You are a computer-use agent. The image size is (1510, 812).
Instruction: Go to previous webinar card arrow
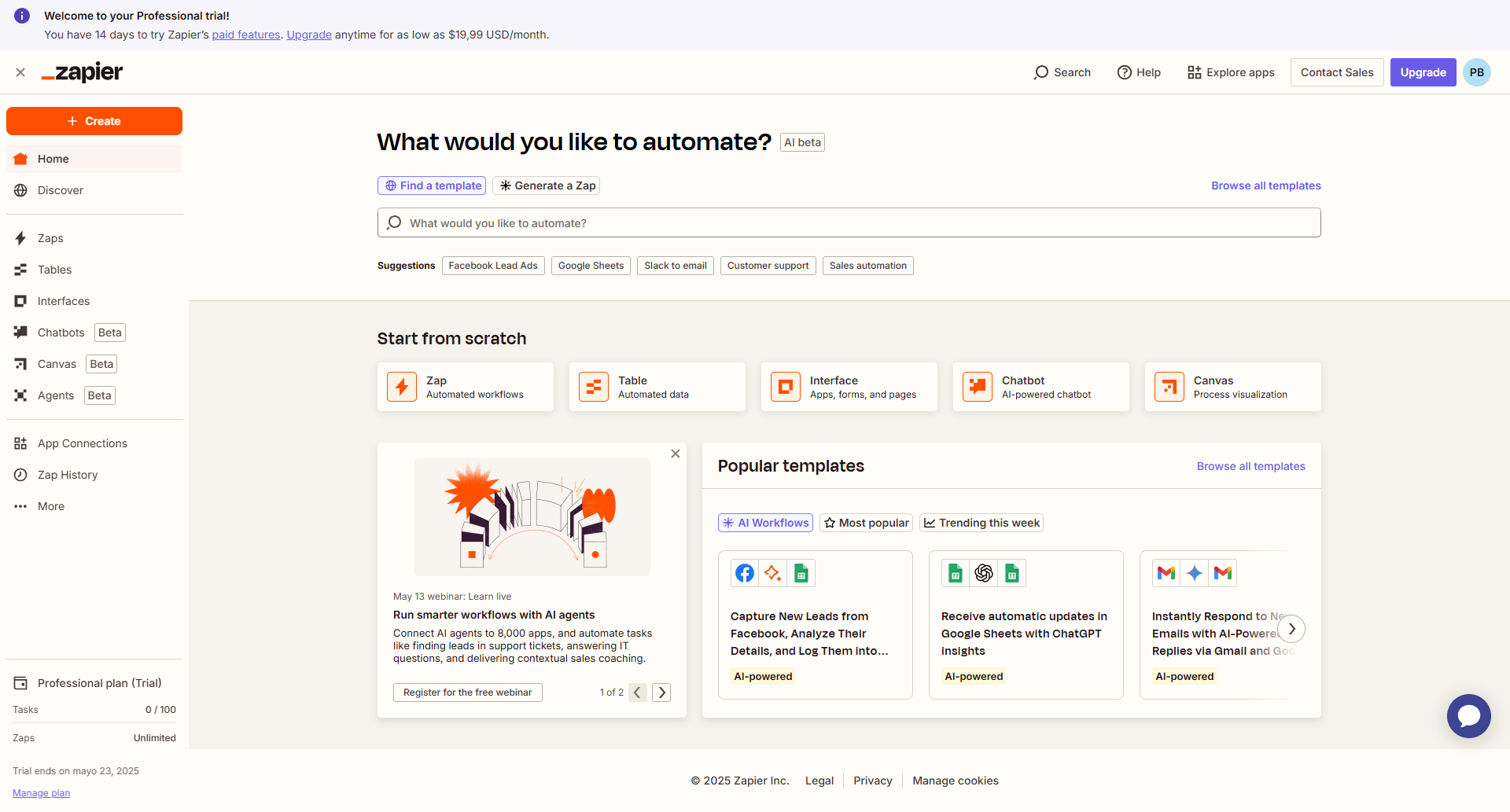(x=638, y=693)
